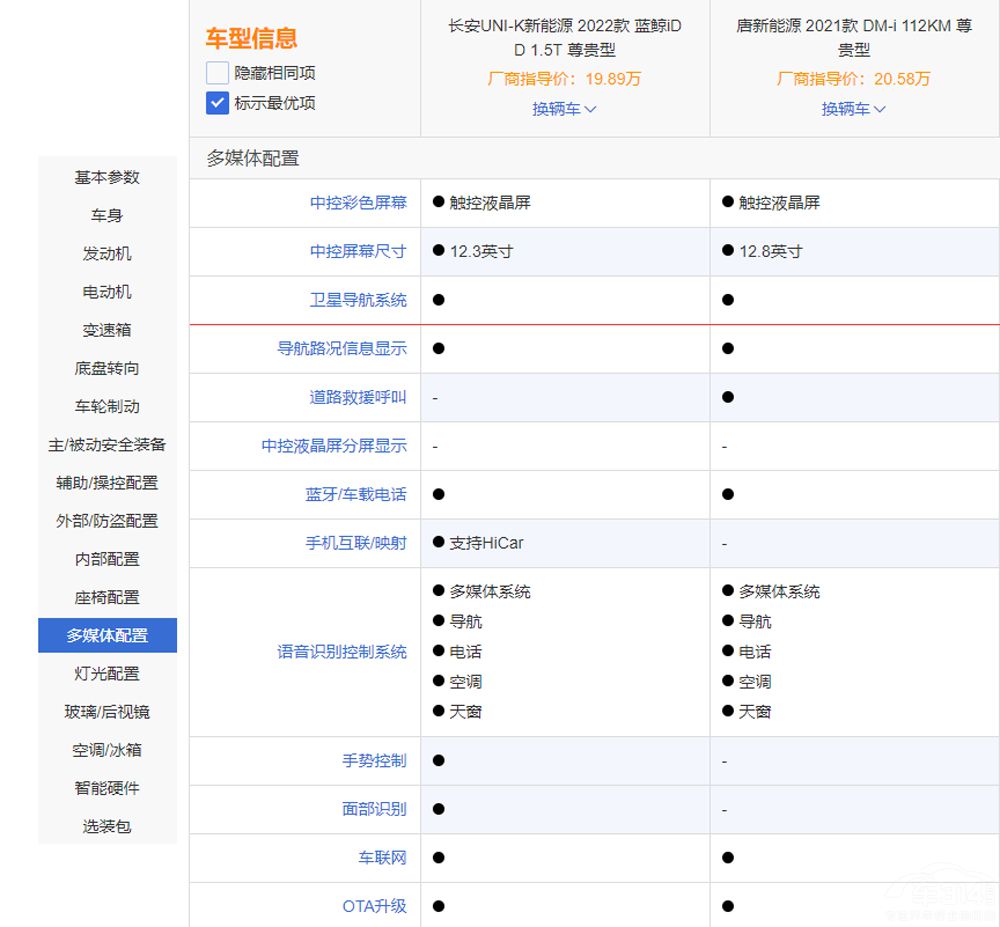Select the 空调/冰箱 sidebar entry
The height and width of the screenshot is (927, 1000).
point(107,750)
